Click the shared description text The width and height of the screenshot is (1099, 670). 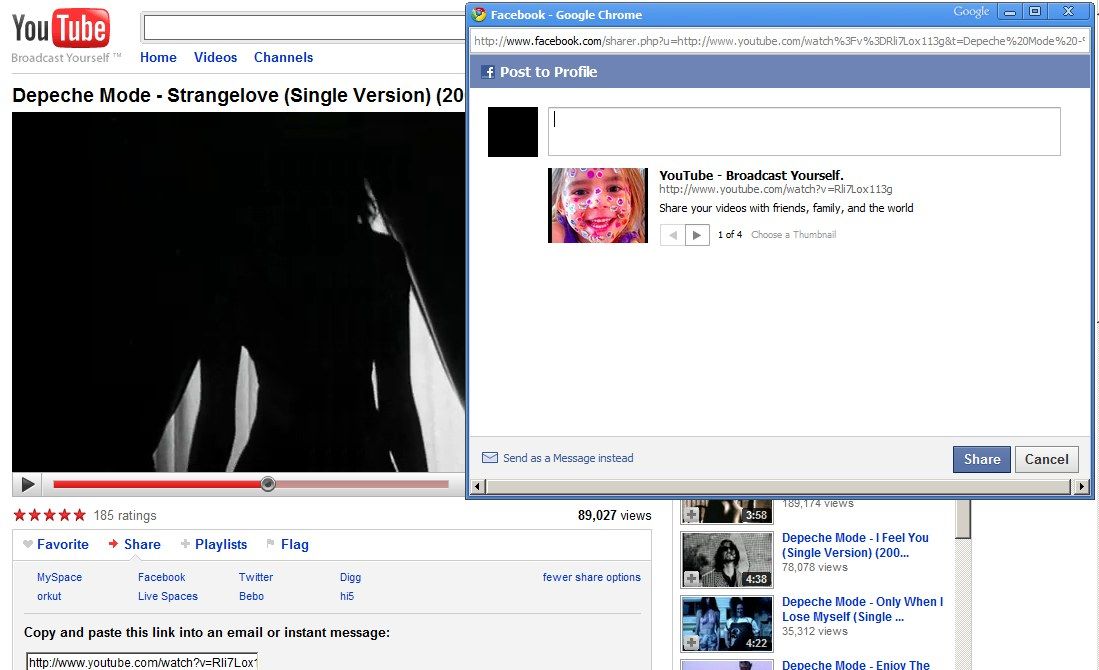point(786,208)
